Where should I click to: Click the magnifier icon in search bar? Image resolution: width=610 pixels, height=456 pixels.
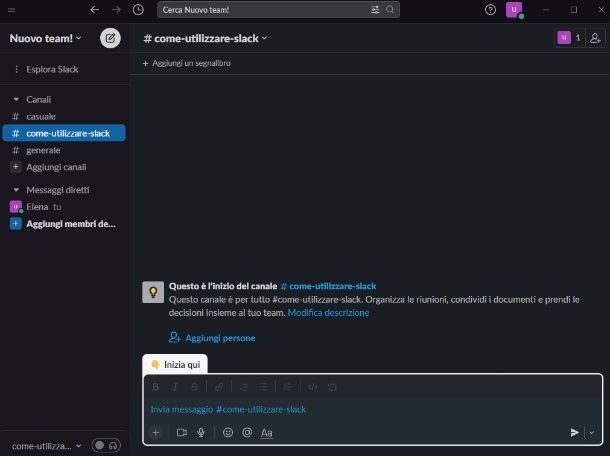390,9
